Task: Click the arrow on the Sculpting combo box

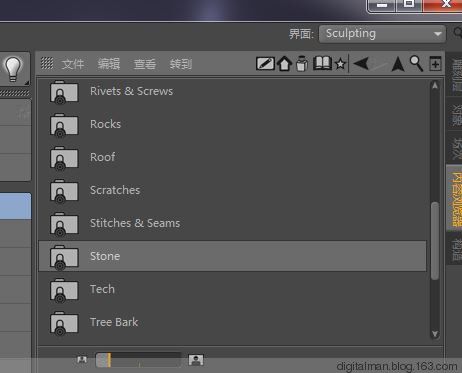Action: 438,34
